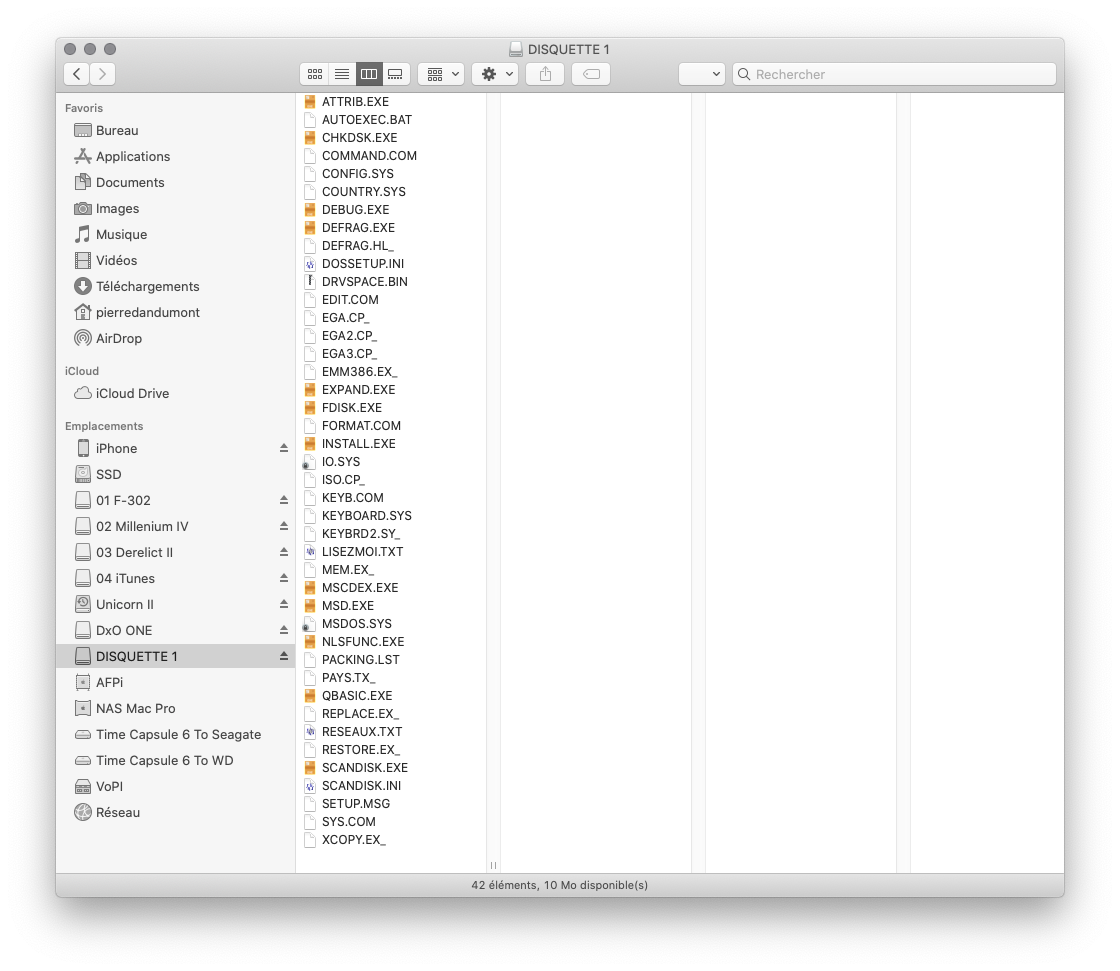Image resolution: width=1120 pixels, height=971 pixels.
Task: Switch to gallery view
Action: (396, 74)
